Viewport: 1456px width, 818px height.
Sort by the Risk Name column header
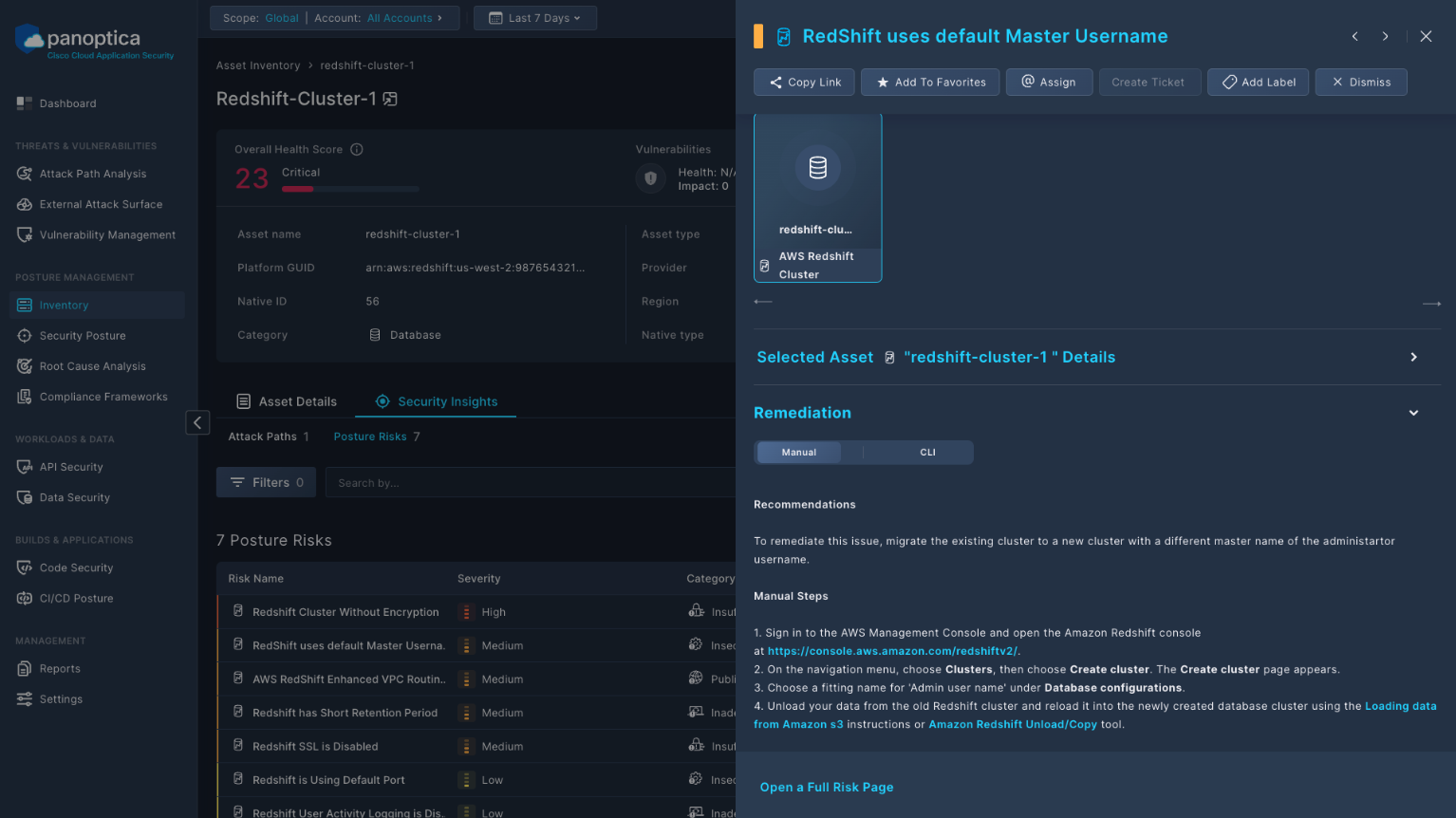tap(255, 579)
